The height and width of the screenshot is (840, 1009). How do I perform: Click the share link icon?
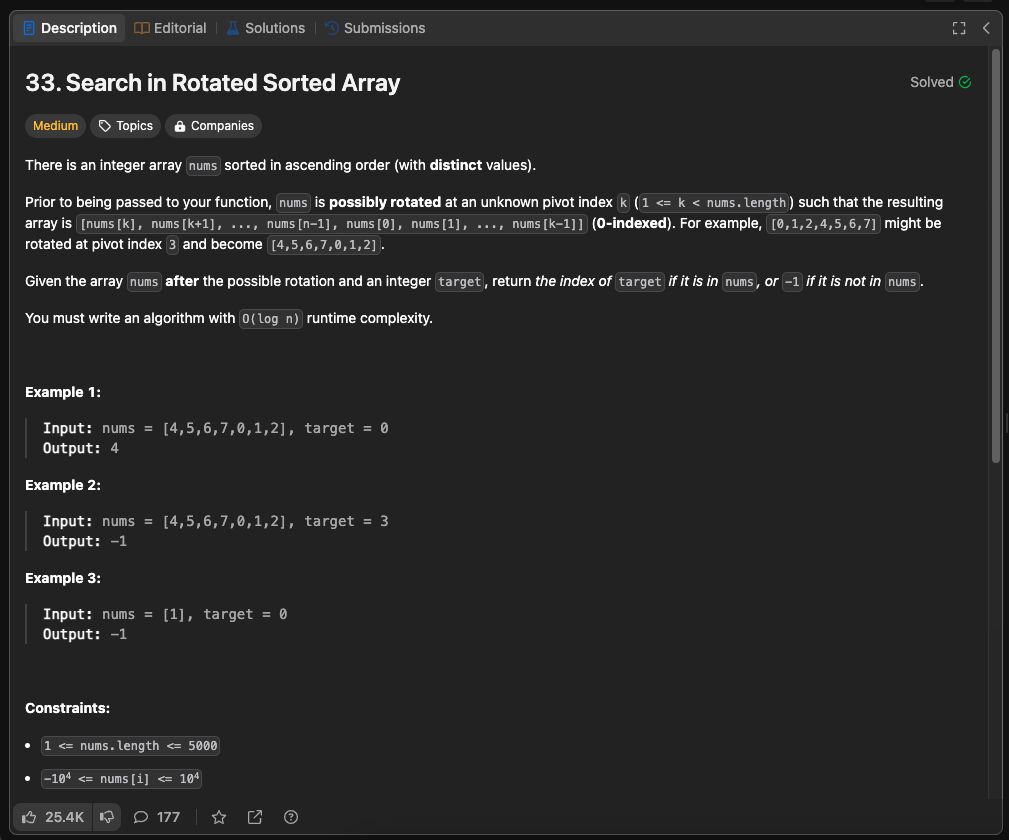(x=255, y=817)
